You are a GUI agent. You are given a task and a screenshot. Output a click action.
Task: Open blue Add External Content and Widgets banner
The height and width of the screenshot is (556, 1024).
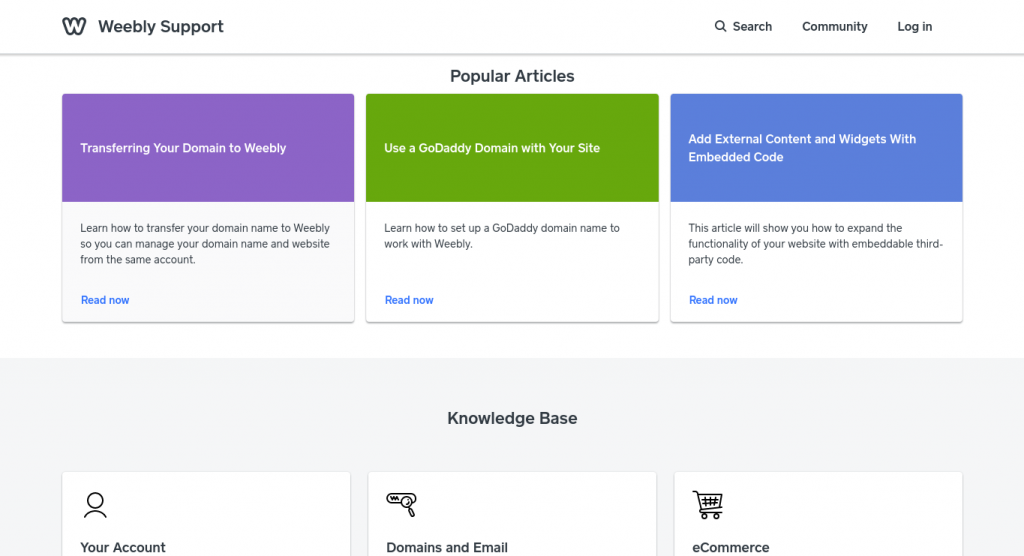click(816, 148)
